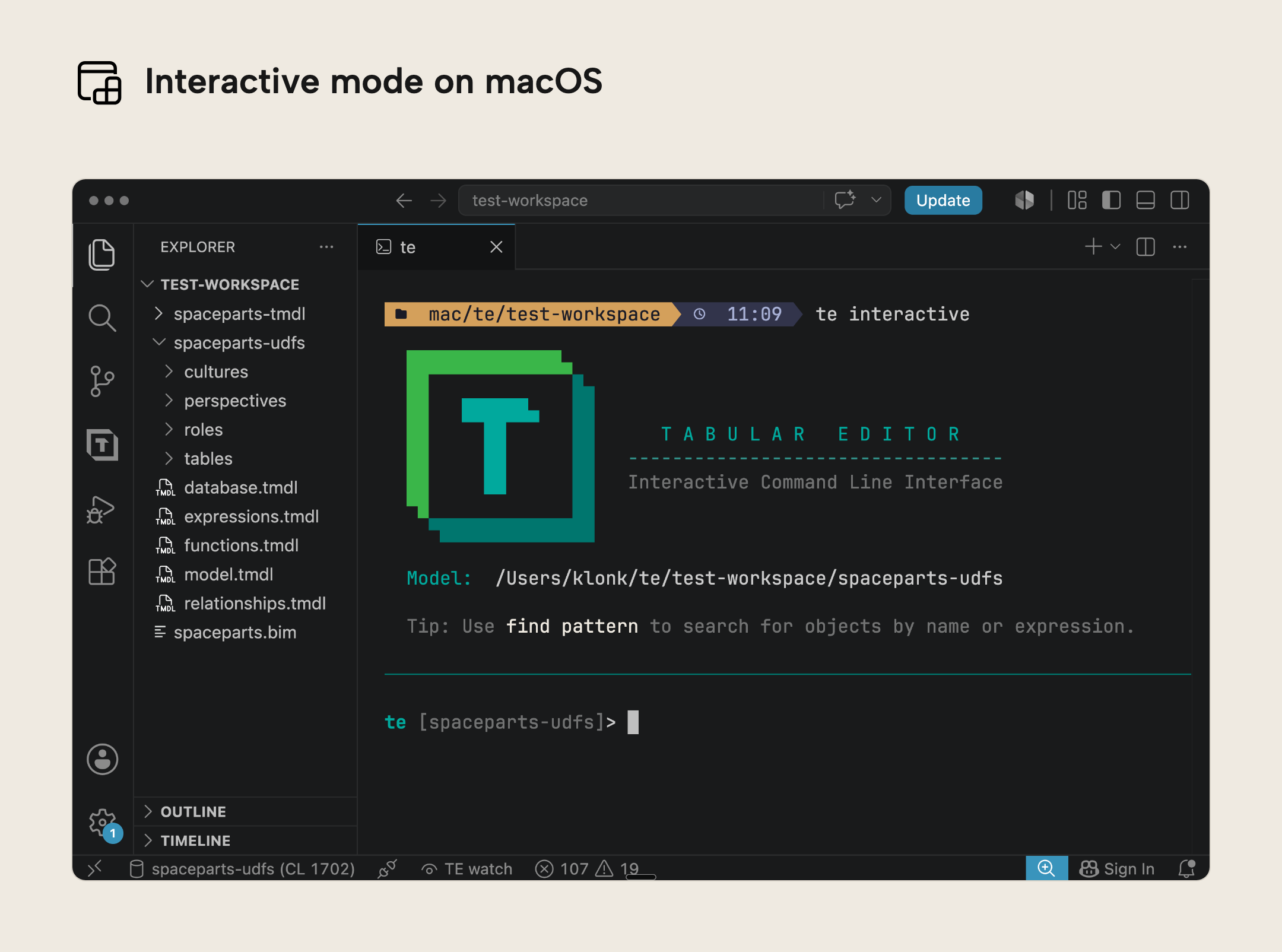Open spaceparts.bim file

click(x=245, y=632)
